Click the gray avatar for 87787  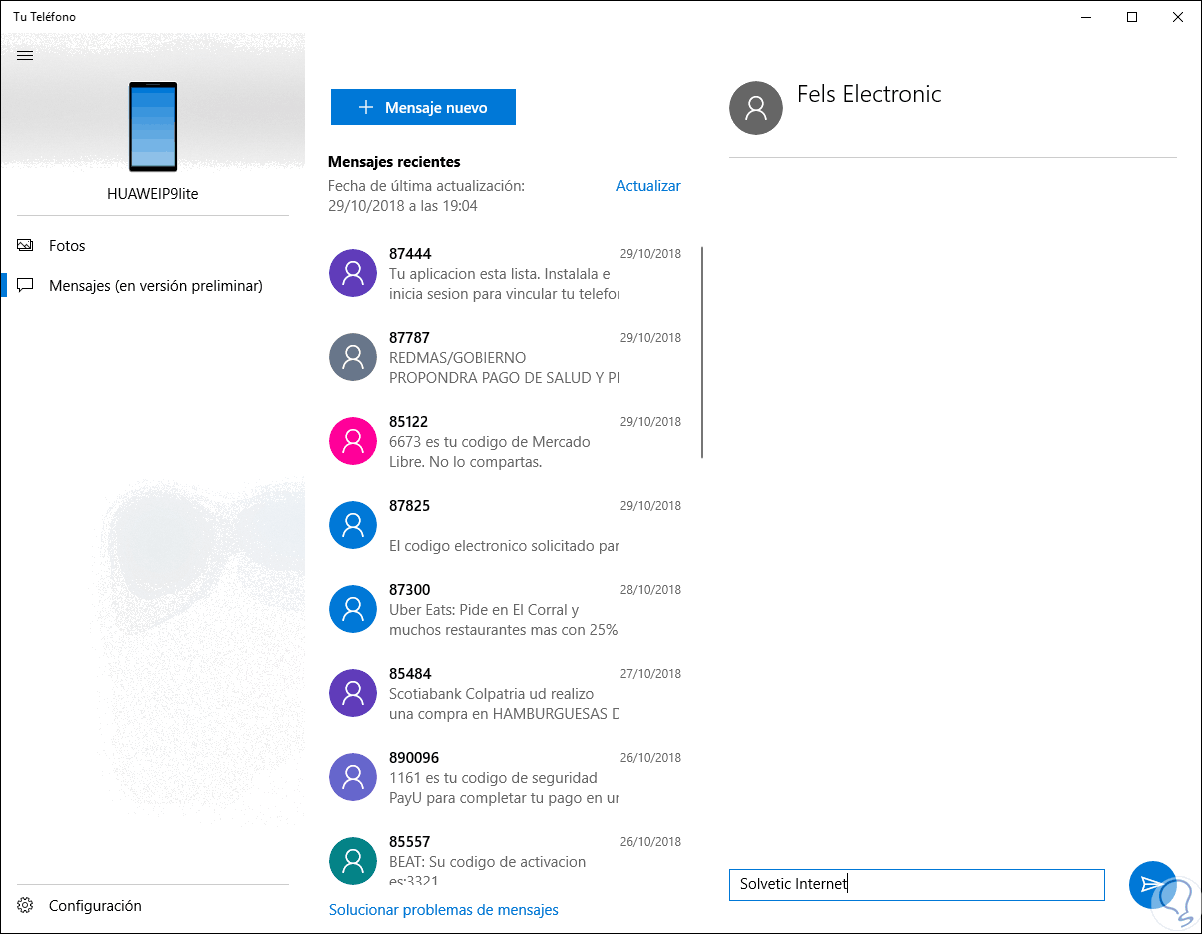[353, 357]
